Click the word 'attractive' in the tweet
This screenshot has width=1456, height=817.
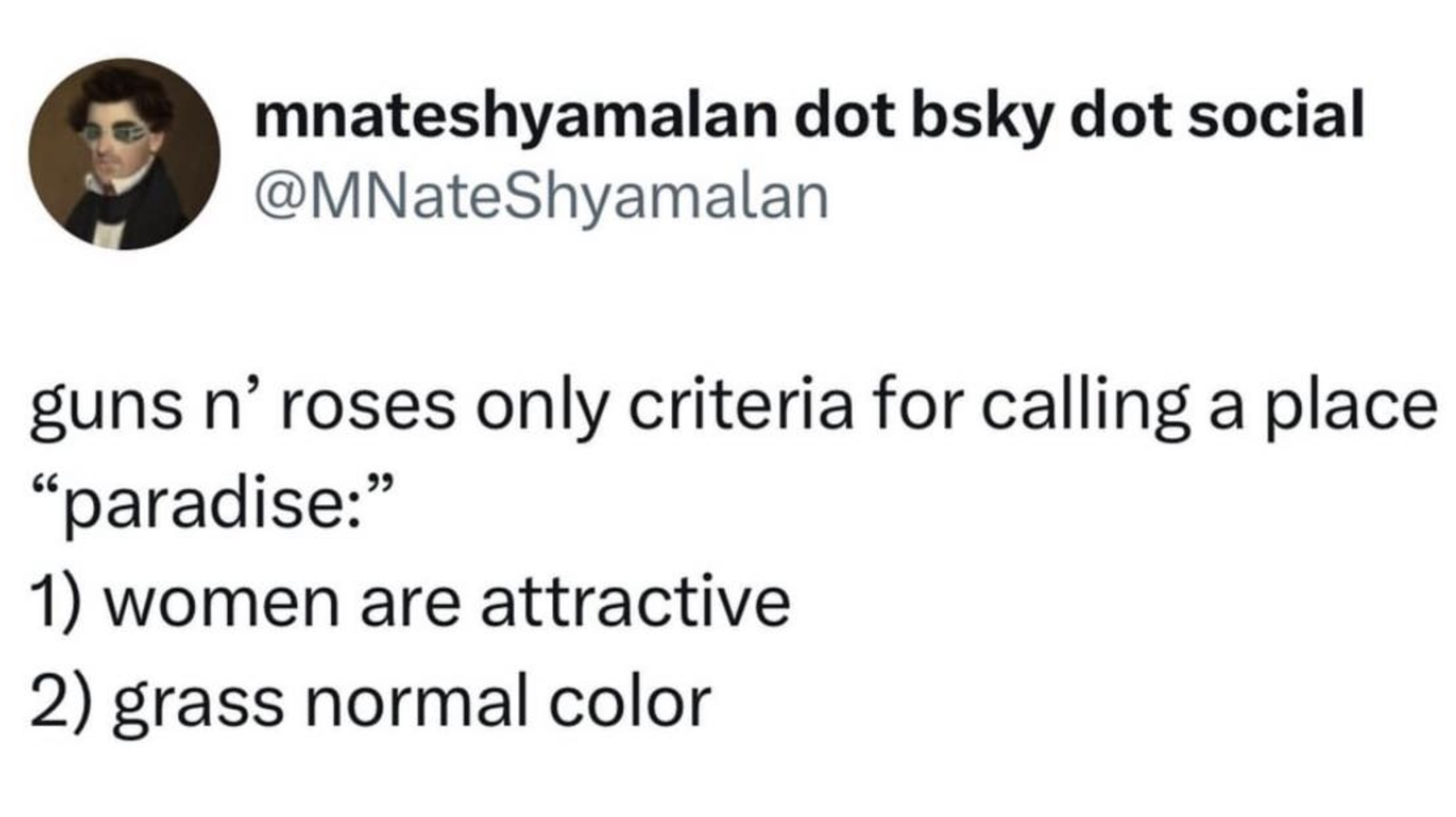(x=636, y=603)
